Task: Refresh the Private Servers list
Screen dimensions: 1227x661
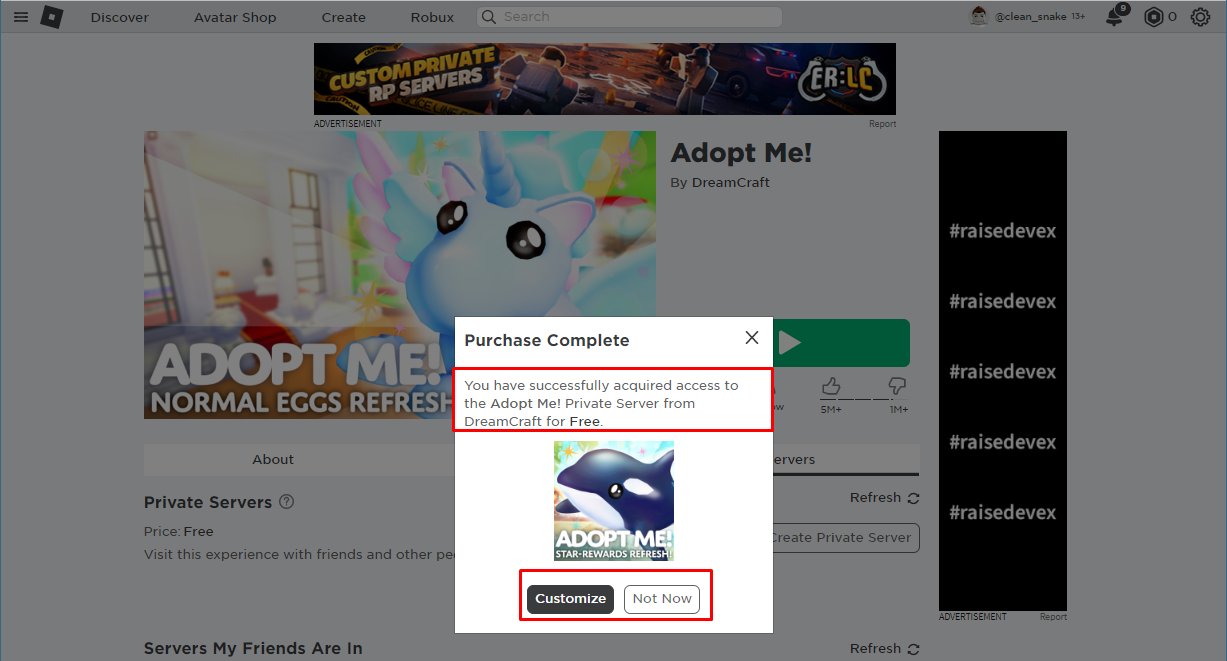Action: pos(884,498)
